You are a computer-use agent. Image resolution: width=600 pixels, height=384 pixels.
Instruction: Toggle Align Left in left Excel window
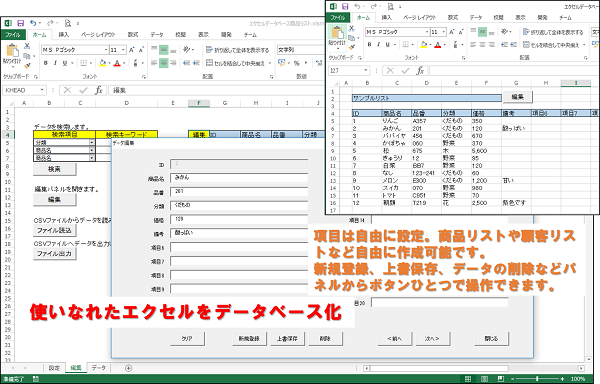coord(154,63)
